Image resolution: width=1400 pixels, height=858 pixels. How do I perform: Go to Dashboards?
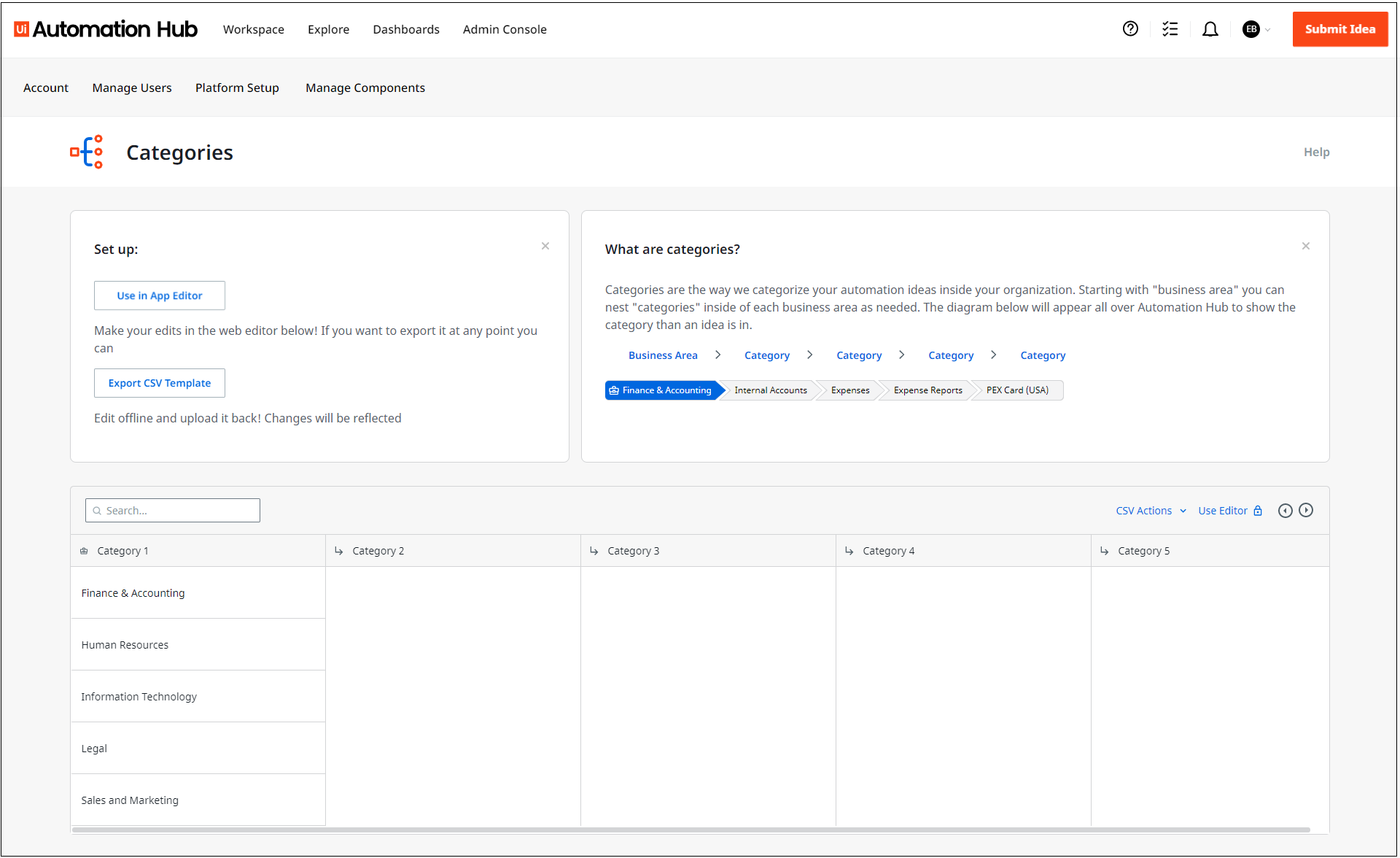pos(406,29)
